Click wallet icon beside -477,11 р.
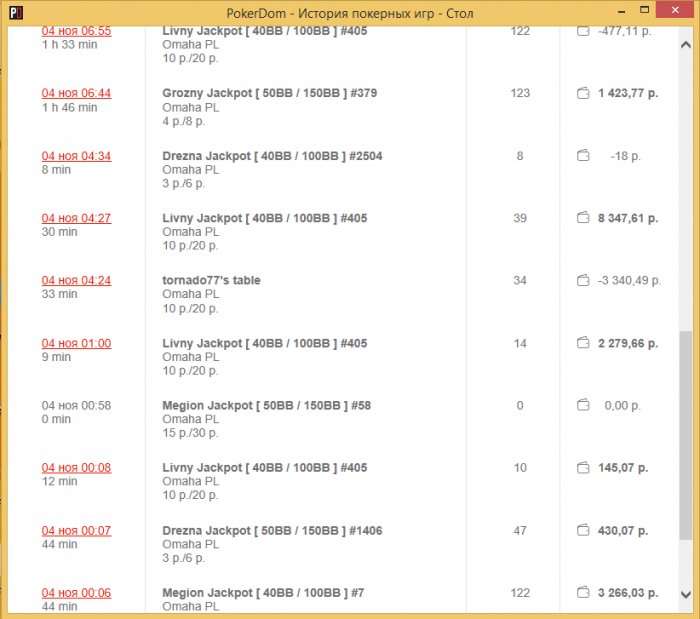The width and height of the screenshot is (700, 619). click(583, 31)
